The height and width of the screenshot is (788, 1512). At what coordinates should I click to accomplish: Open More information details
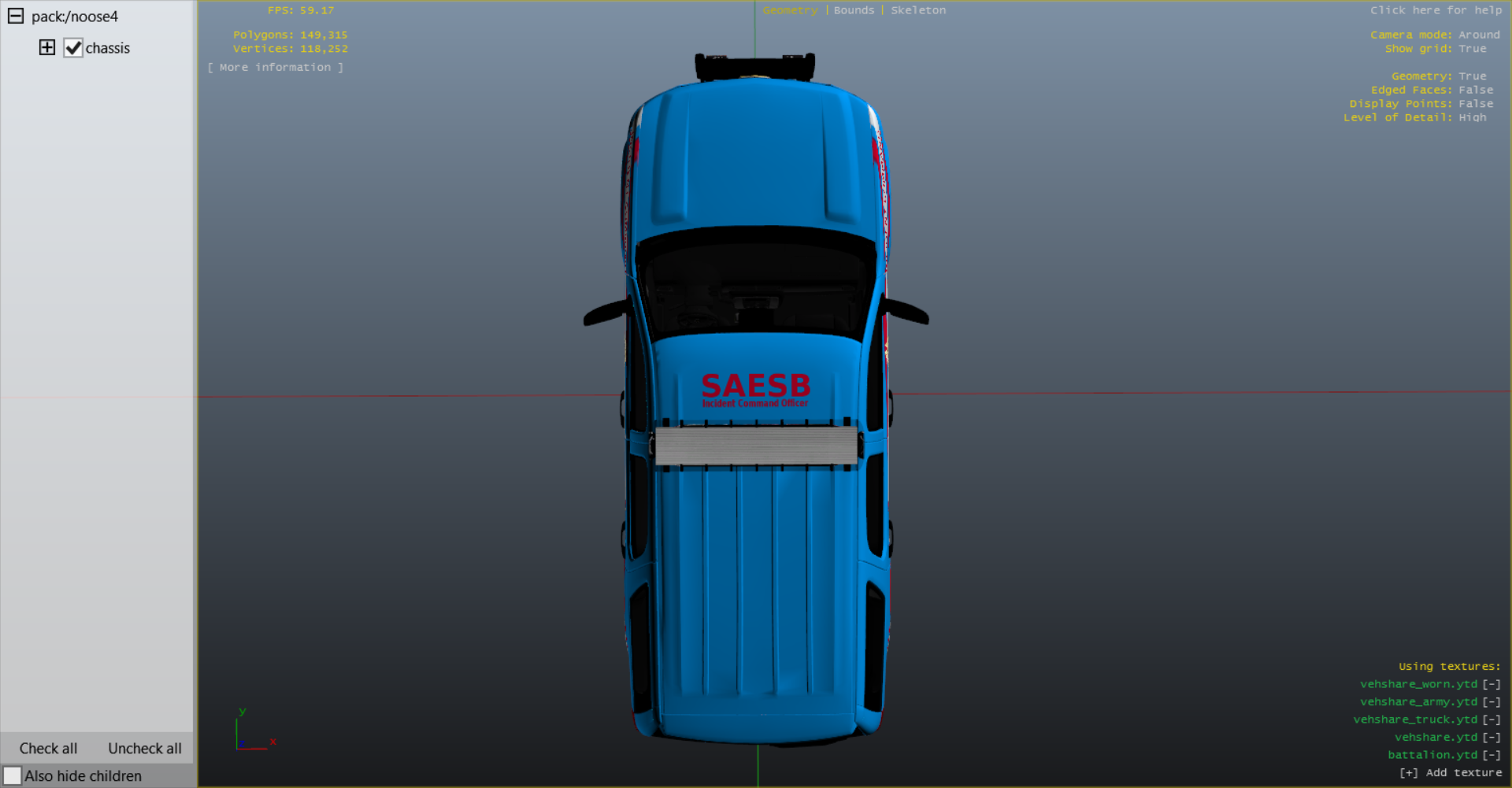click(276, 68)
